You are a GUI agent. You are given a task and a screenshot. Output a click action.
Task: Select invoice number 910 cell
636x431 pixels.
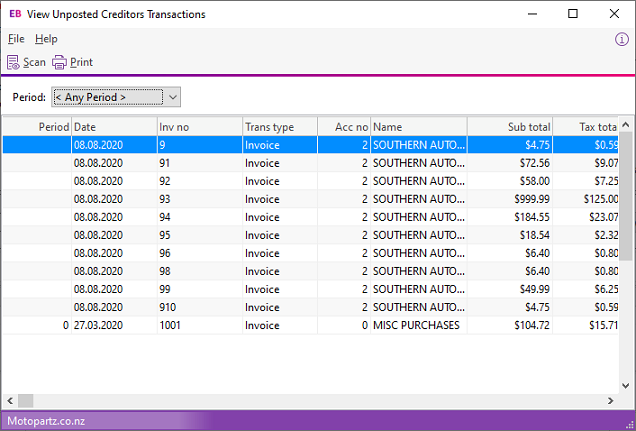click(200, 307)
